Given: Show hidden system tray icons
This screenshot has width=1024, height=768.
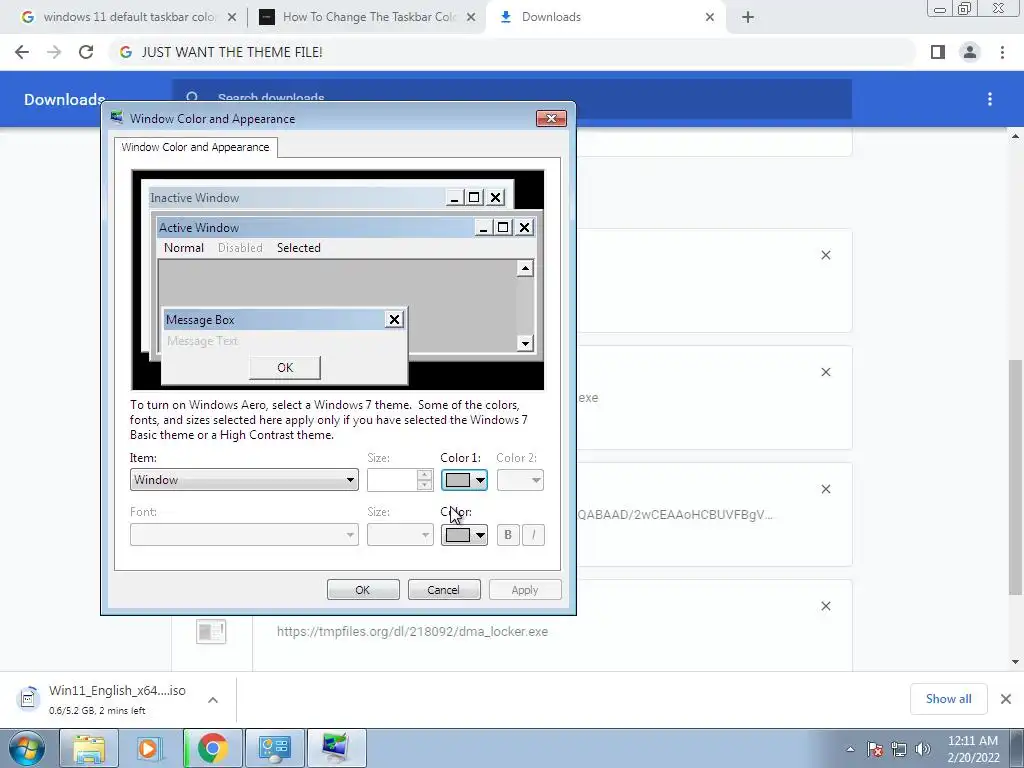Looking at the screenshot, I should pos(850,750).
